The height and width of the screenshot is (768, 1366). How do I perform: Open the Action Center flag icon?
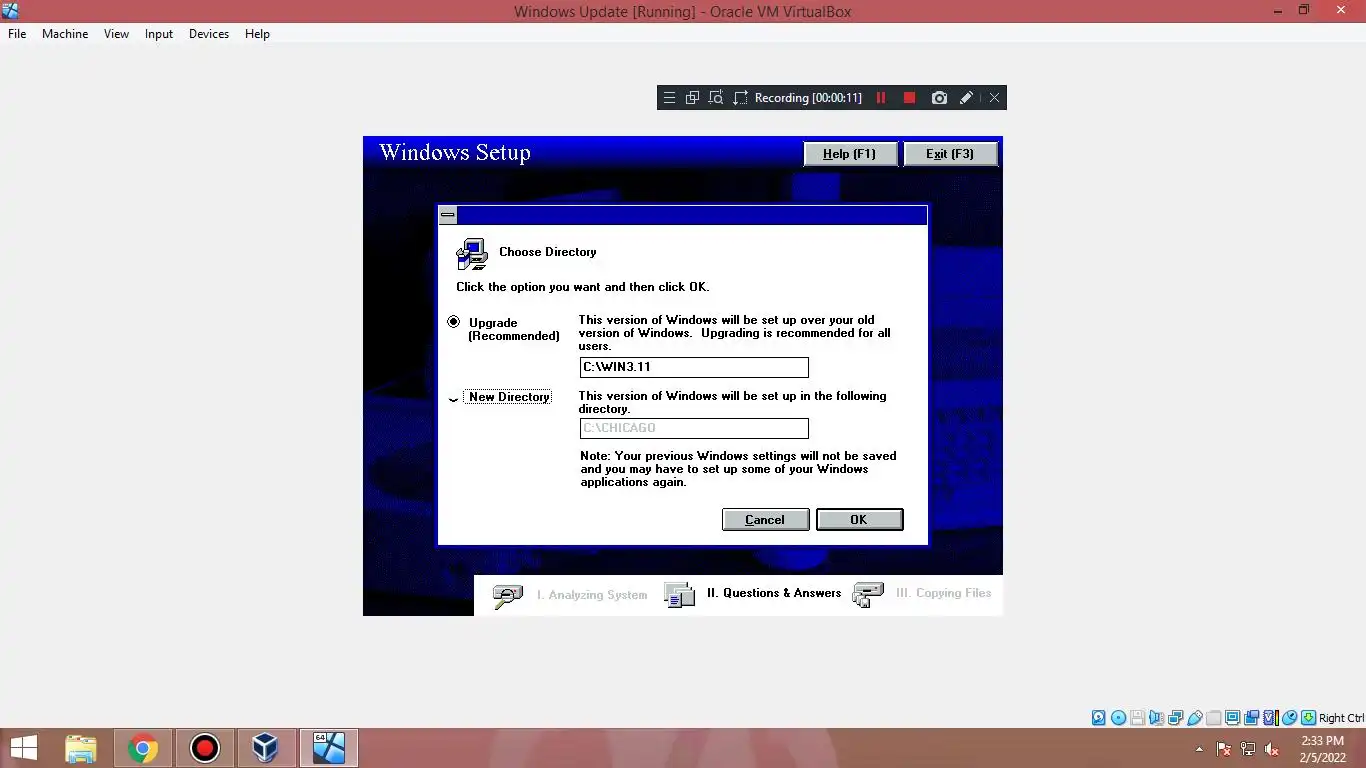1224,749
